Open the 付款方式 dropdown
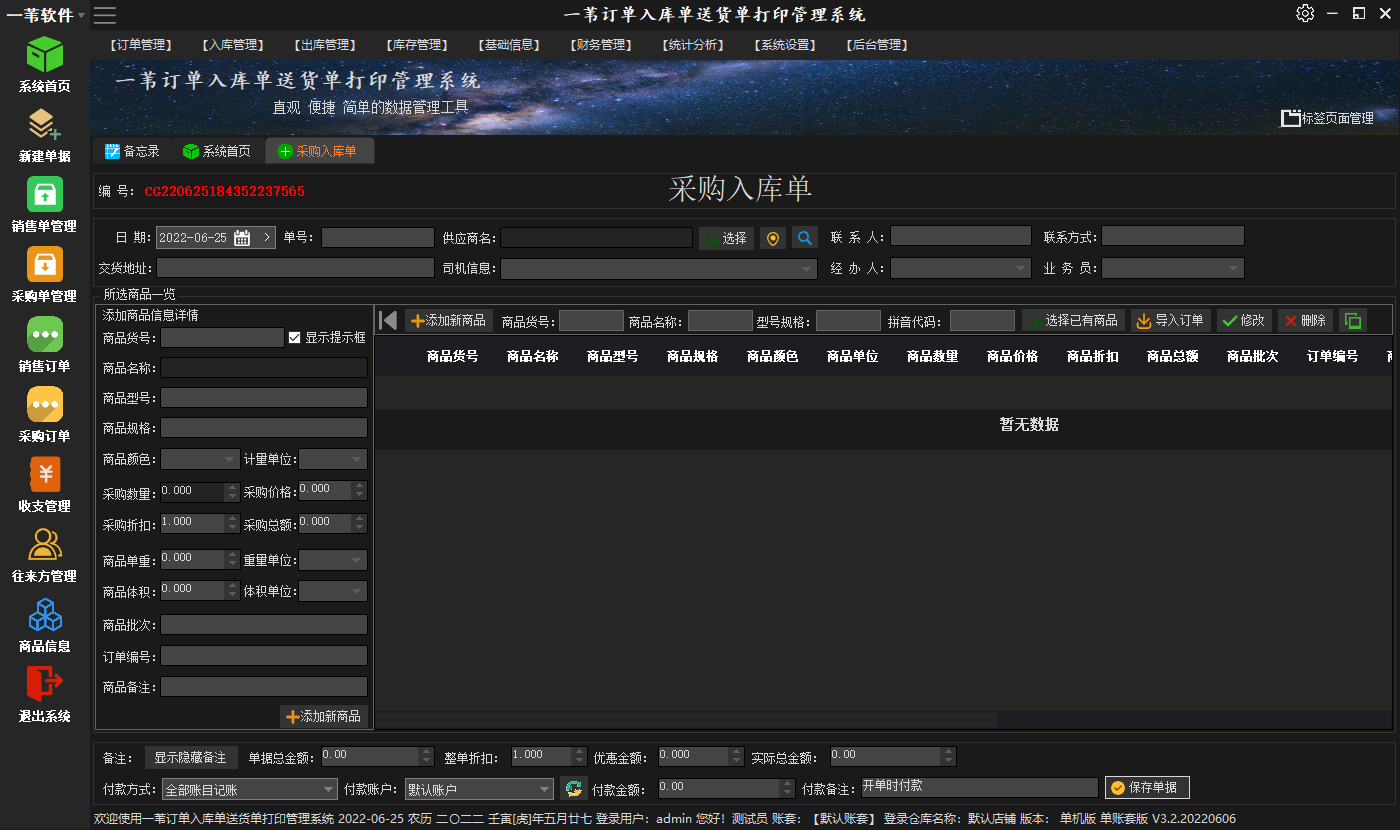This screenshot has height=830, width=1400. pos(329,790)
